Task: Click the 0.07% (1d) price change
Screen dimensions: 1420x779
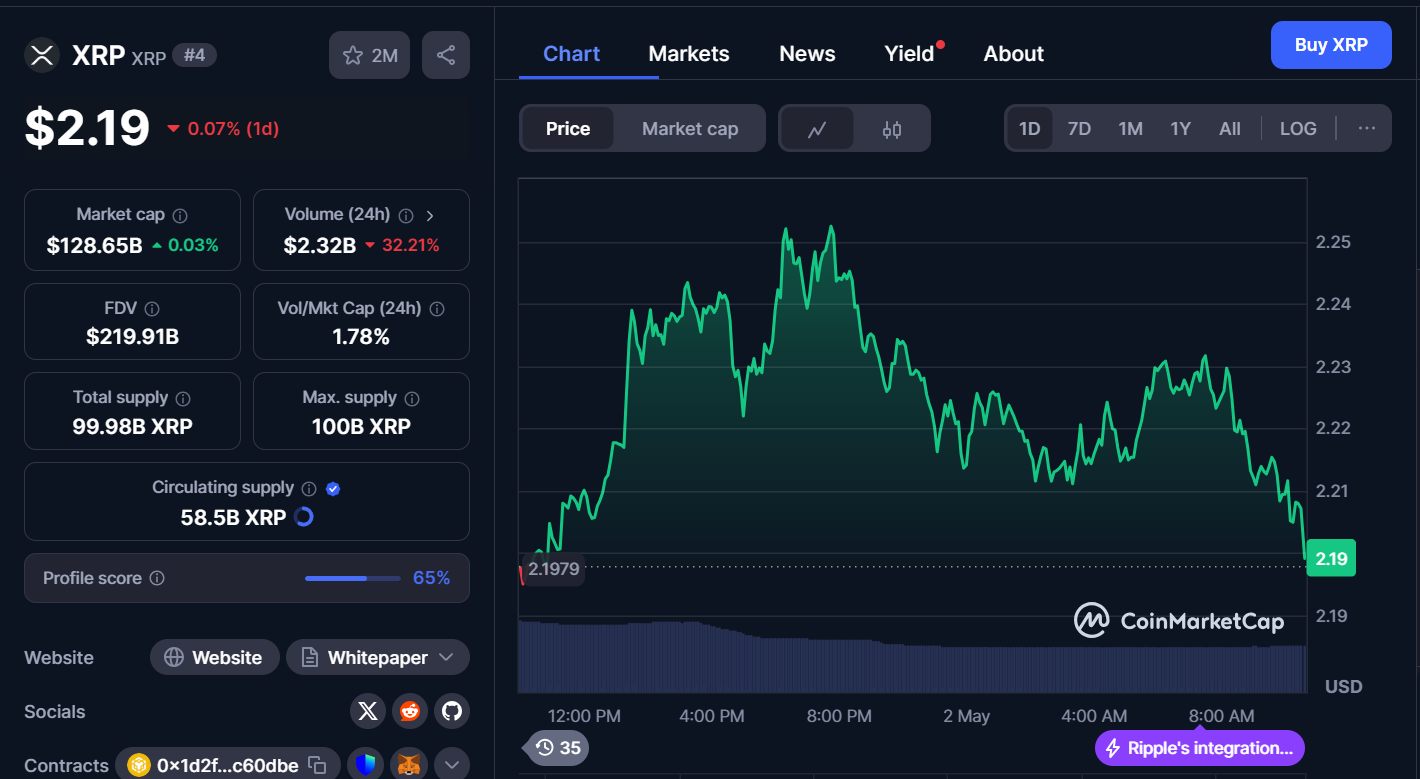Action: coord(223,128)
